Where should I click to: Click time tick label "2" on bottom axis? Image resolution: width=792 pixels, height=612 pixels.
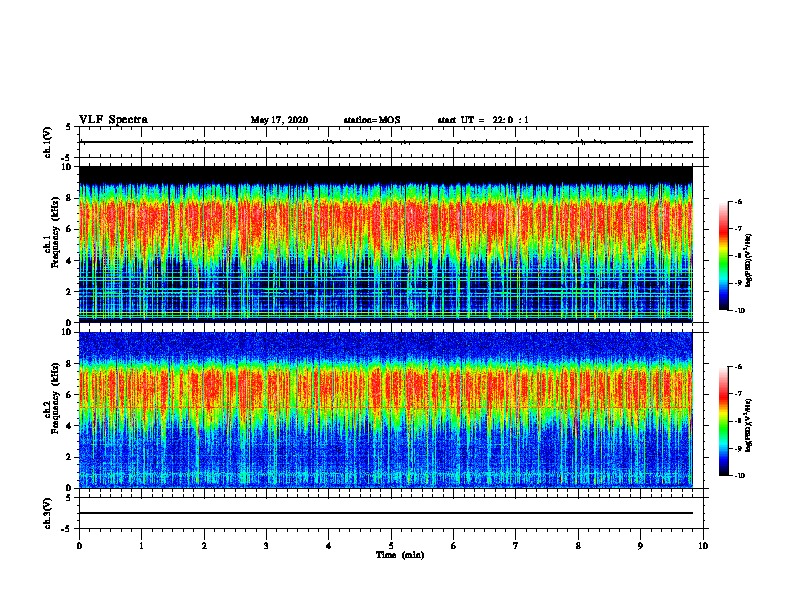pos(204,546)
